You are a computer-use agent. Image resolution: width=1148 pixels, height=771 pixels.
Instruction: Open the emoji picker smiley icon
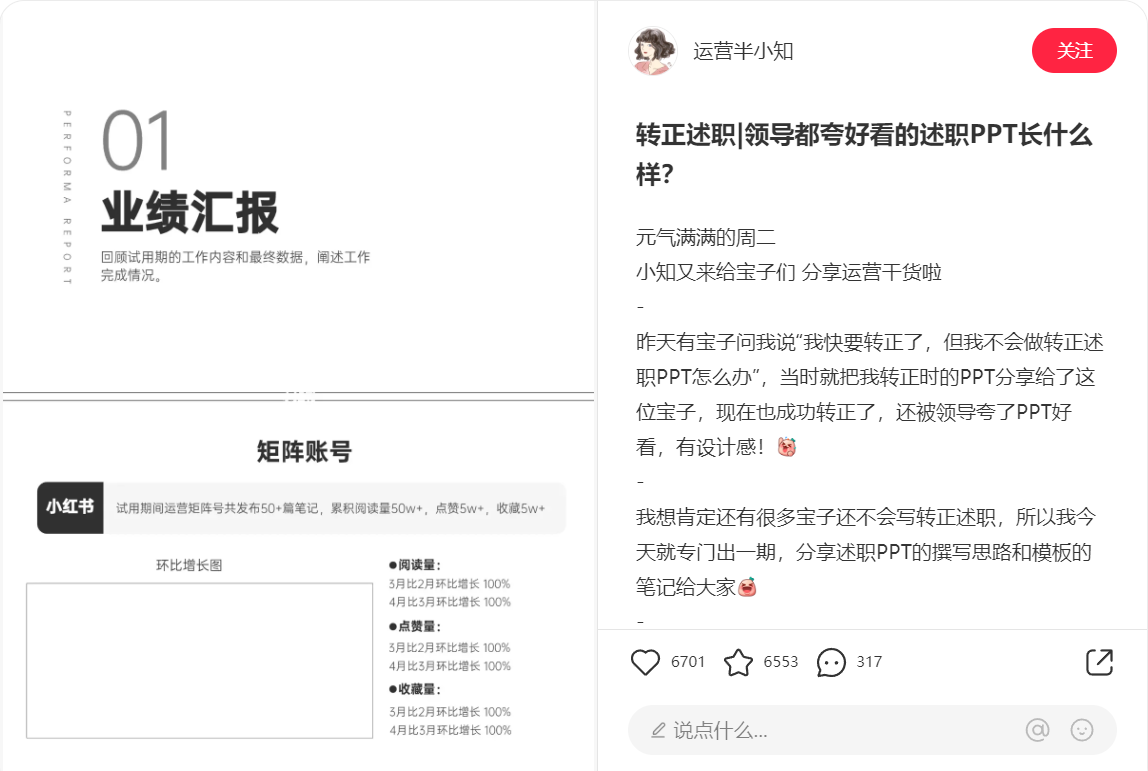(1081, 729)
